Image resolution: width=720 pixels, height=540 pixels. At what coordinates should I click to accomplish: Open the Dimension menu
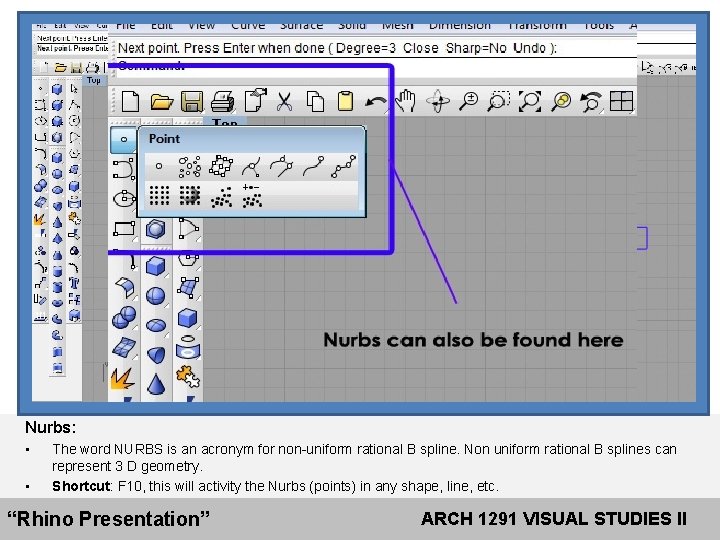tap(460, 25)
